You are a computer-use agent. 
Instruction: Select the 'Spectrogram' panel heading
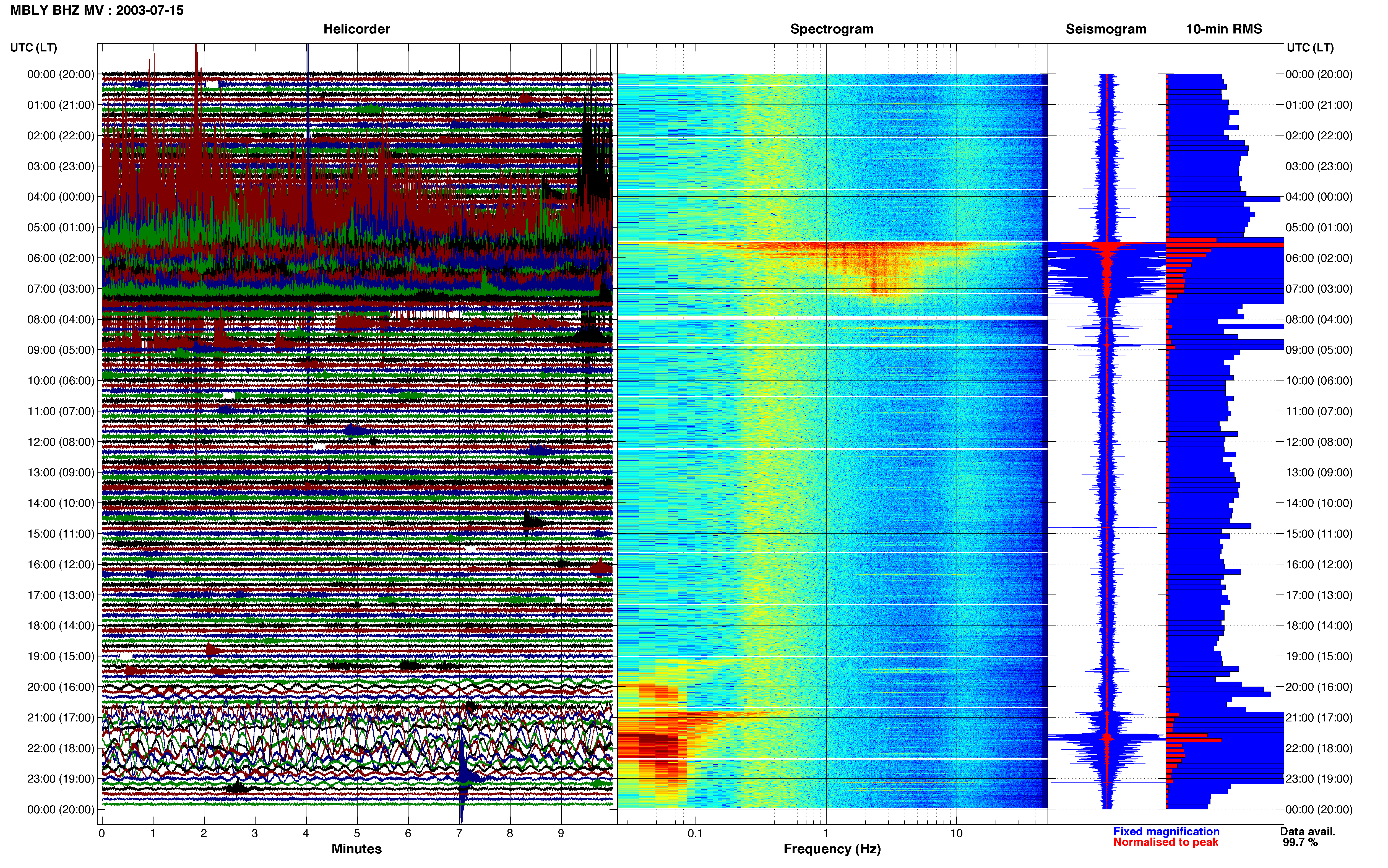(832, 29)
